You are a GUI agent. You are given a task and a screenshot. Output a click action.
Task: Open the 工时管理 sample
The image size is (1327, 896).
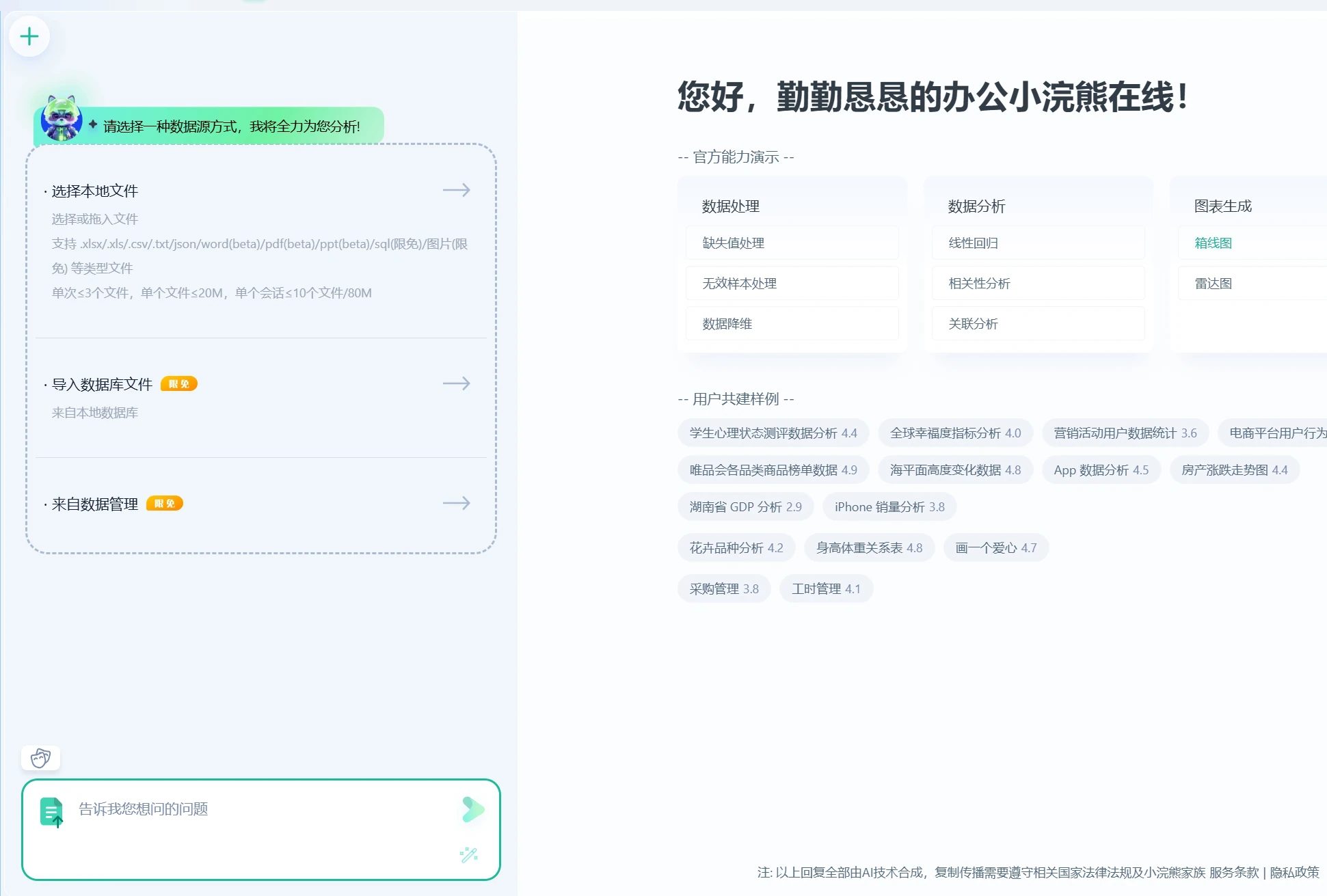826,588
